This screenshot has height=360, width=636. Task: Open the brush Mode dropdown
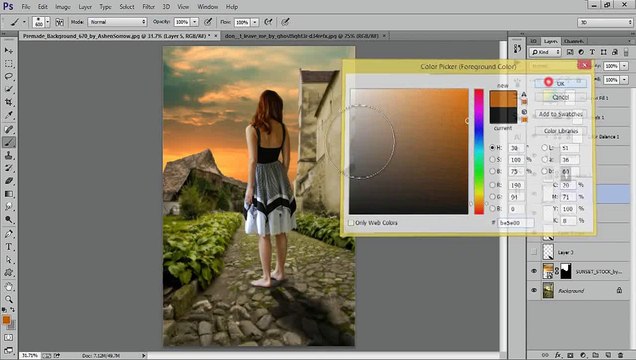(x=117, y=22)
